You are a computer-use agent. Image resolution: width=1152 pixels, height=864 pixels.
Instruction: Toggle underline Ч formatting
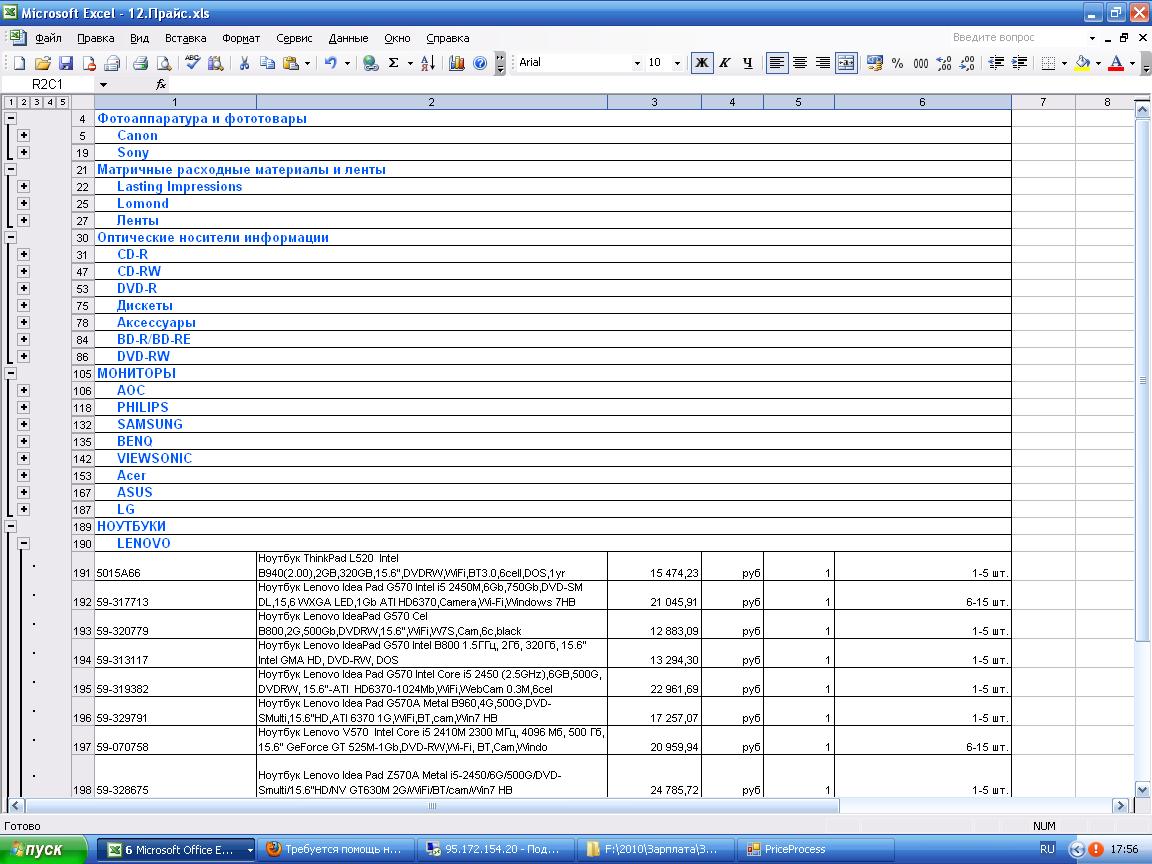pyautogui.click(x=748, y=63)
